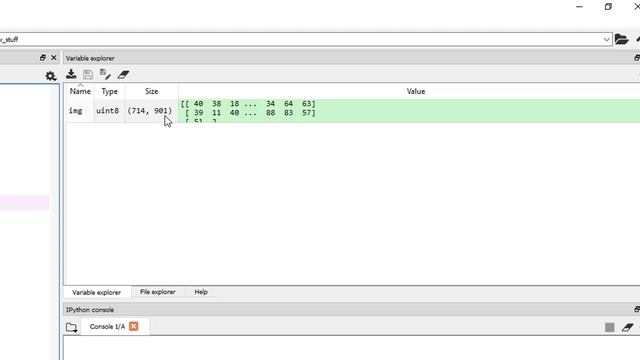The image size is (640, 360).
Task: Remove all variables with the eraser icon
Action: (123, 74)
